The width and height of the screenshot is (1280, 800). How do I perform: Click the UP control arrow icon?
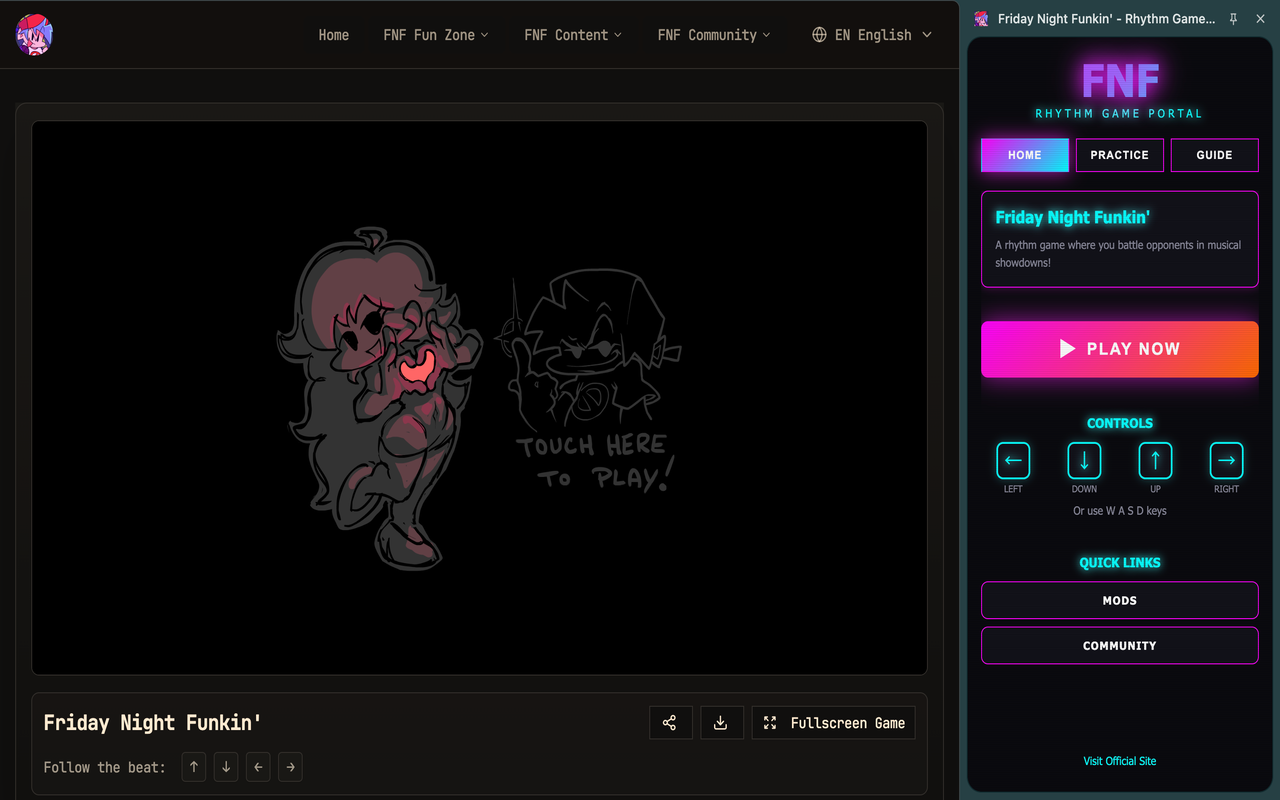click(x=1155, y=461)
